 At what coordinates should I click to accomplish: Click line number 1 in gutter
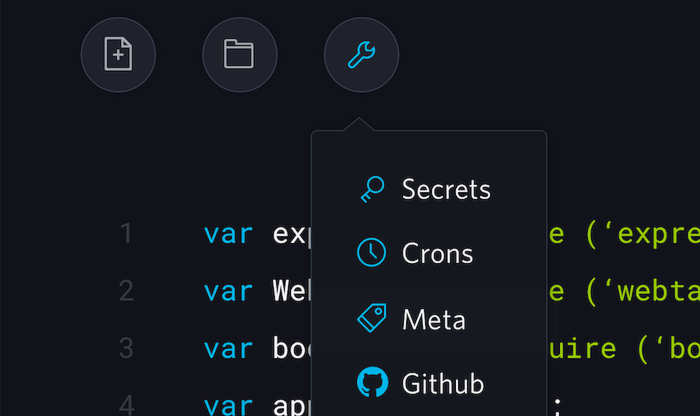point(126,234)
